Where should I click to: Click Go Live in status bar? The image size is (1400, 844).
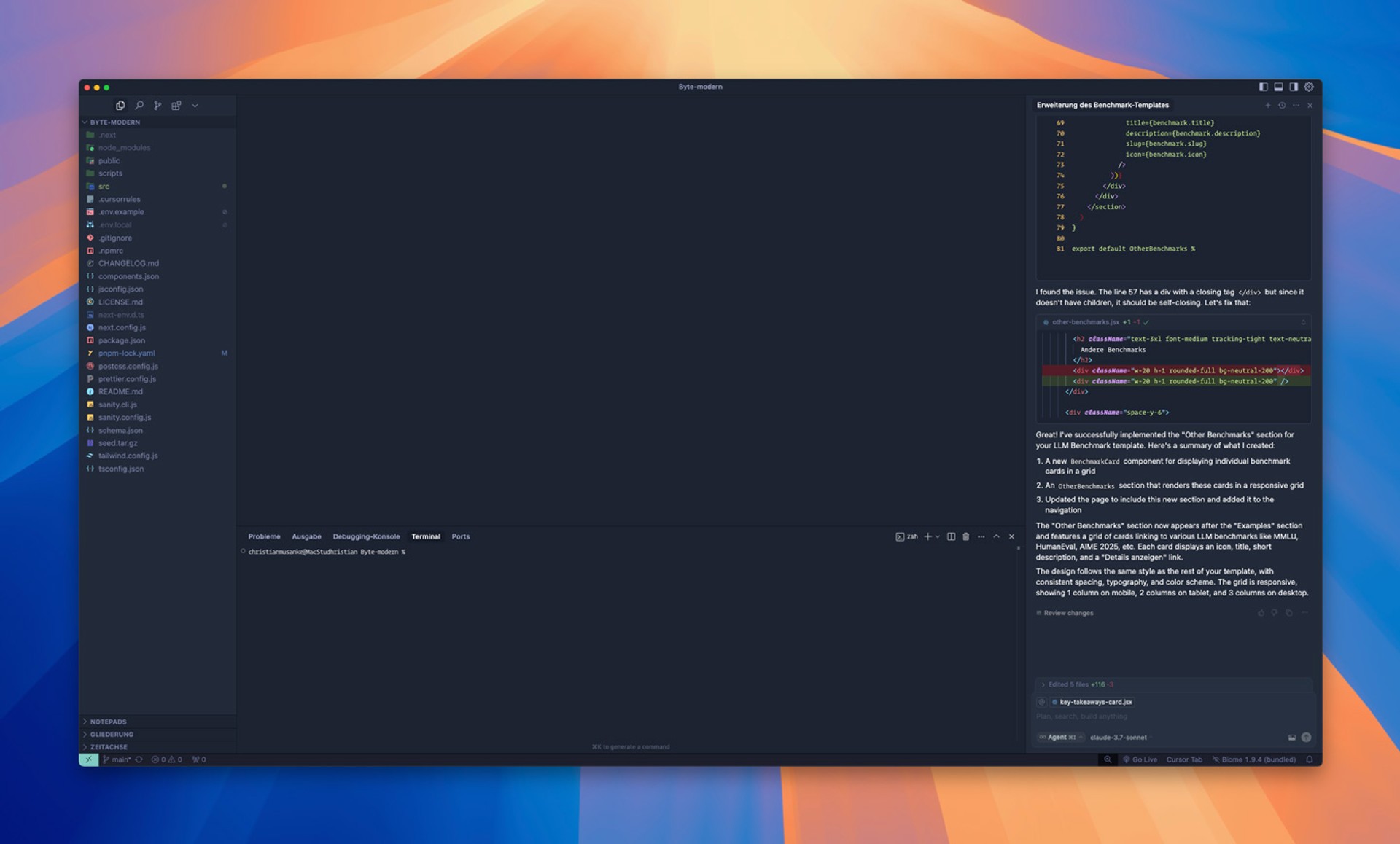1143,759
